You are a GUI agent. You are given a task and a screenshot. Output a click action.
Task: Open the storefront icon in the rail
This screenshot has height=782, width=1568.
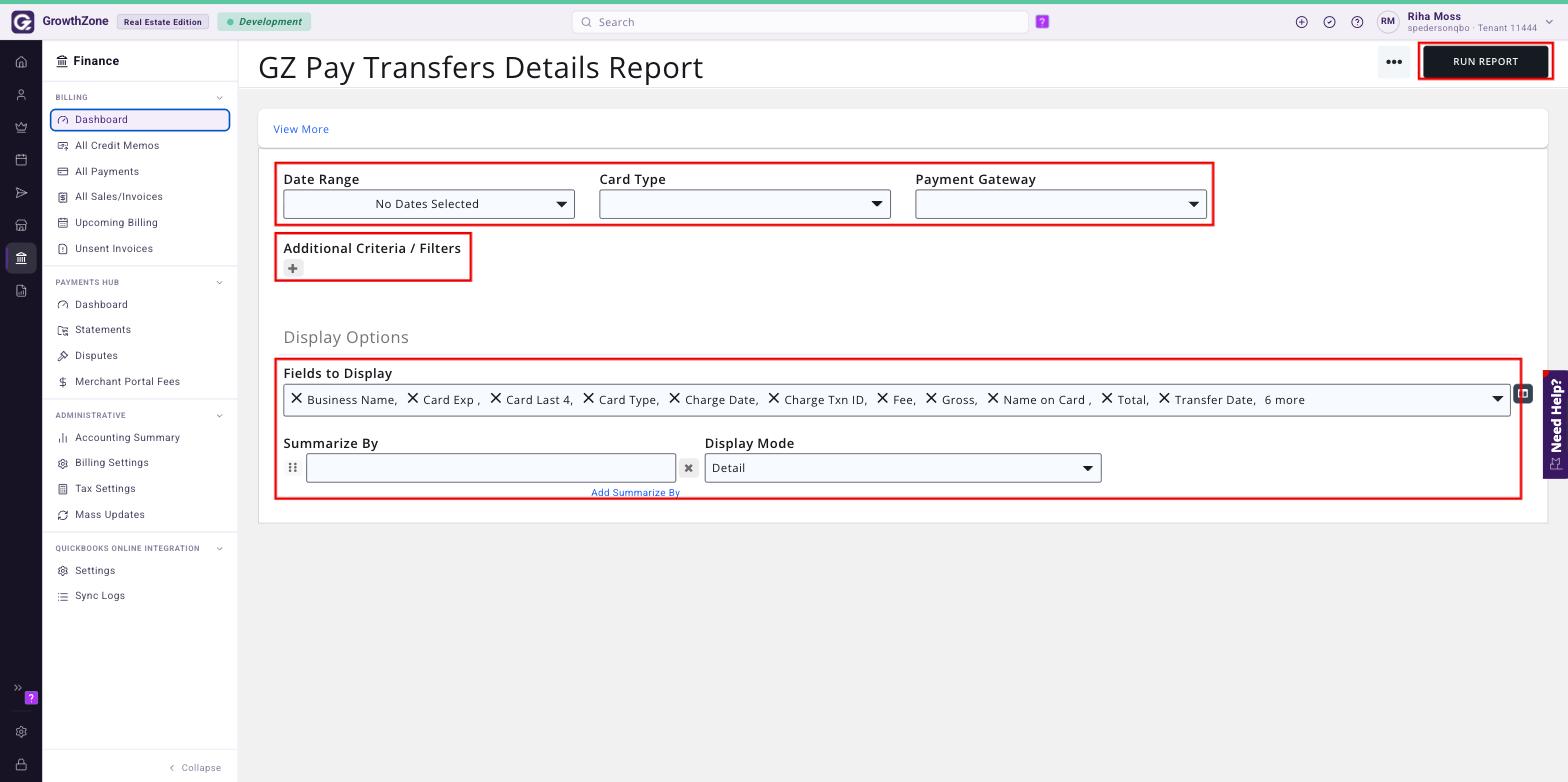point(21,225)
